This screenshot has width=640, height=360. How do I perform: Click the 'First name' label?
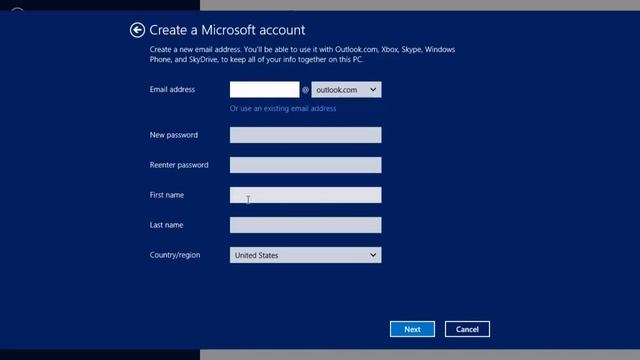[x=167, y=195]
